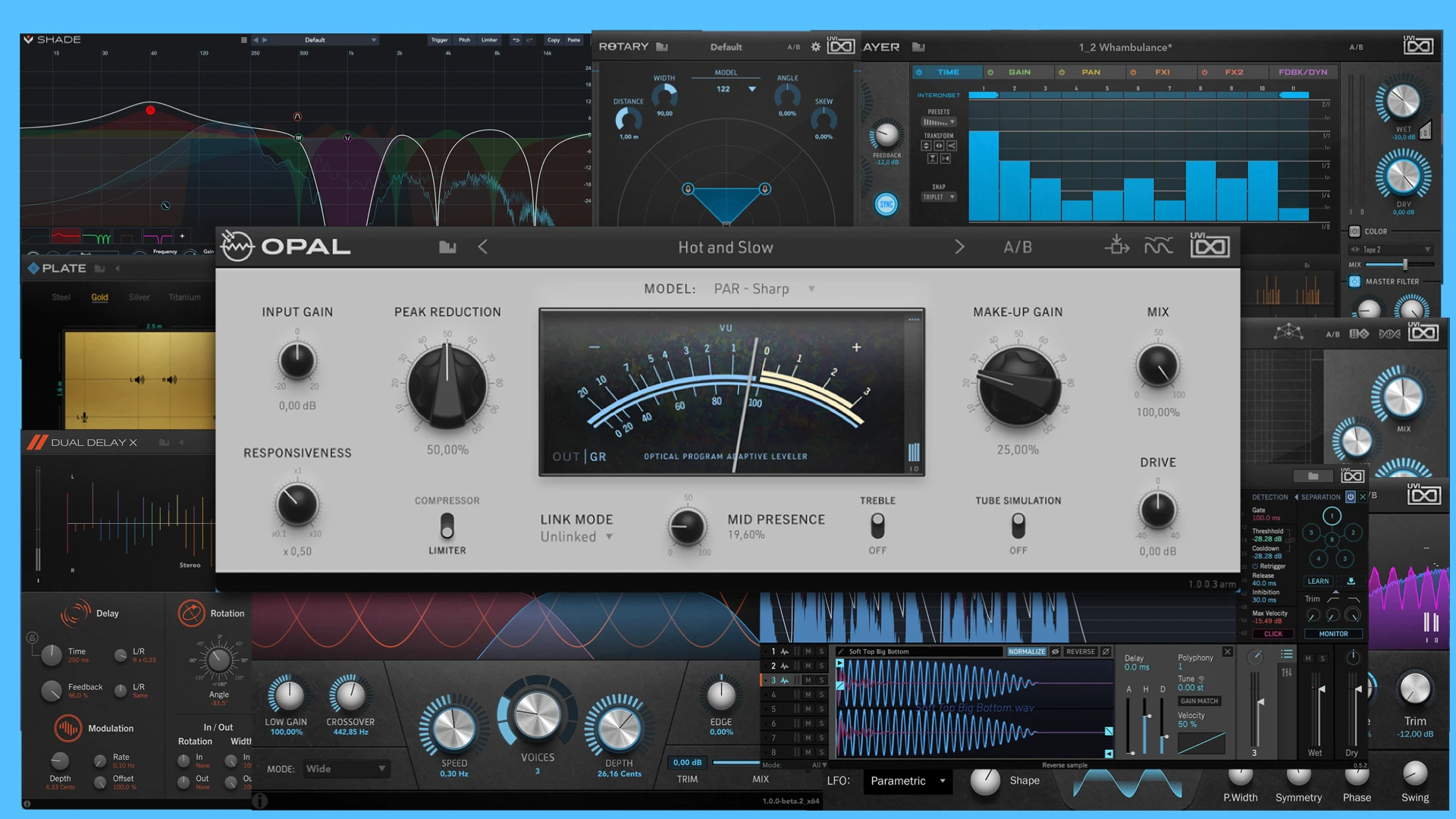This screenshot has width=1456, height=819.
Task: Click the list view icon in sampler panel
Action: [x=1287, y=654]
